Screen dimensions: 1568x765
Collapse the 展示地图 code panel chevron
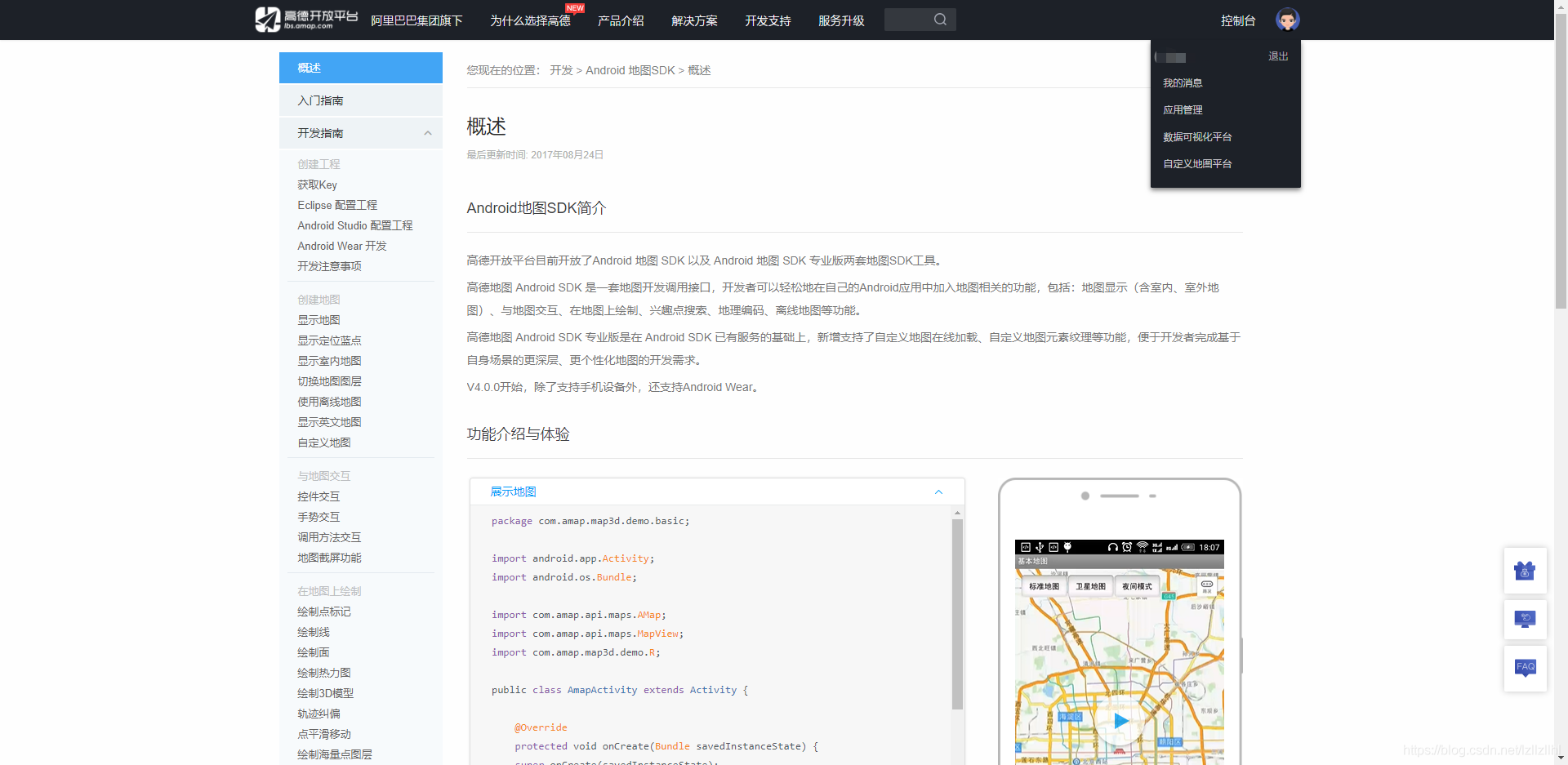tap(938, 491)
